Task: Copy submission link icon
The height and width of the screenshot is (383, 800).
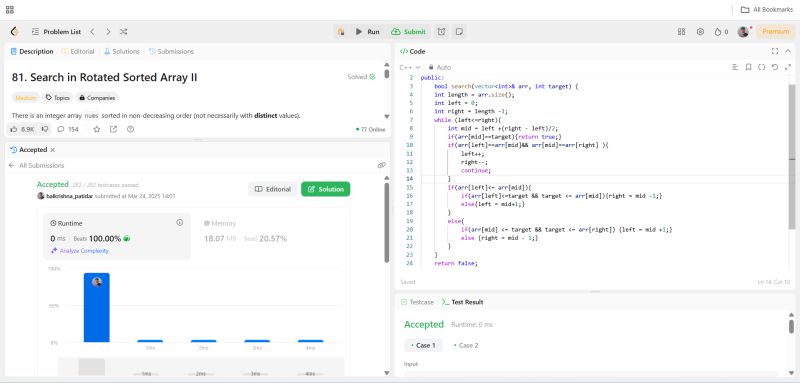Action: [381, 165]
